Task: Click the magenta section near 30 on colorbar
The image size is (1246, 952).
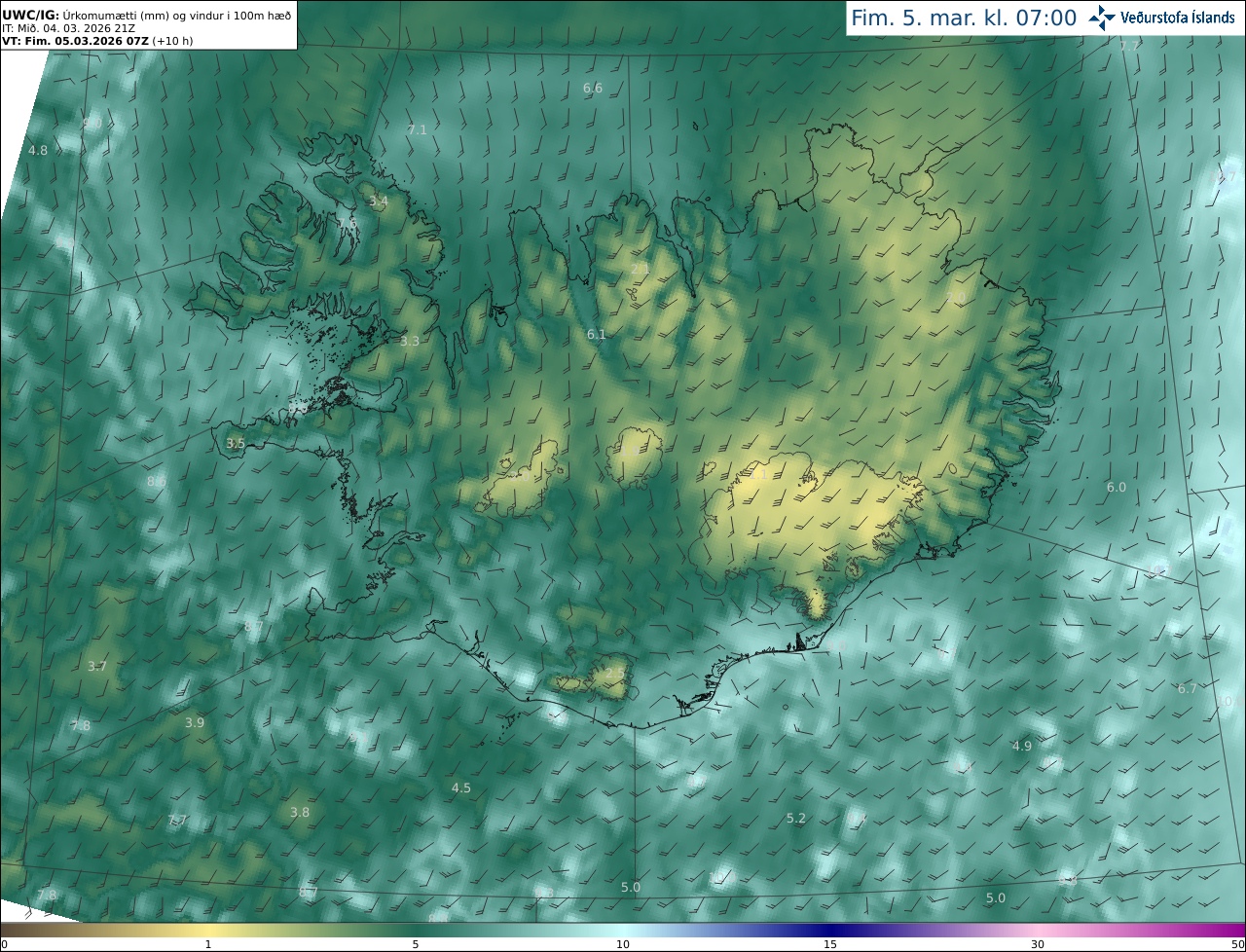Action: (1038, 931)
